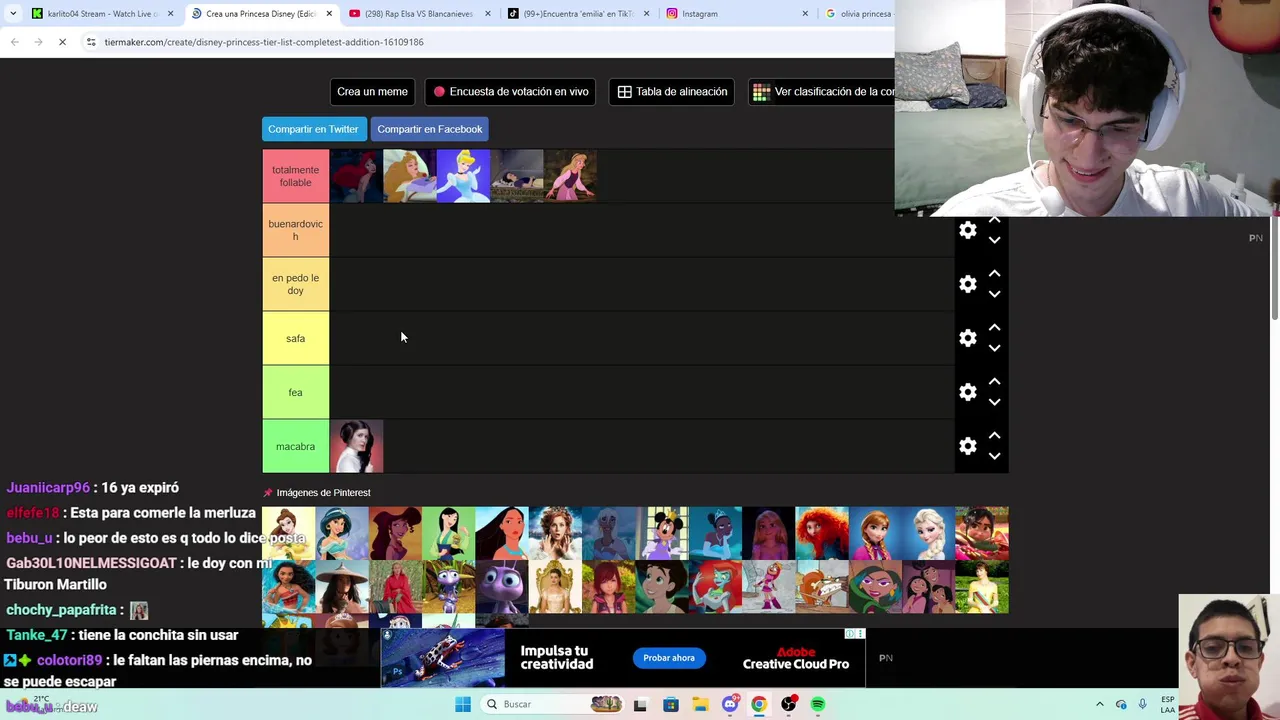1280x720 pixels.
Task: Open settings gear for 'en pedo le doy' tier
Action: 967,285
